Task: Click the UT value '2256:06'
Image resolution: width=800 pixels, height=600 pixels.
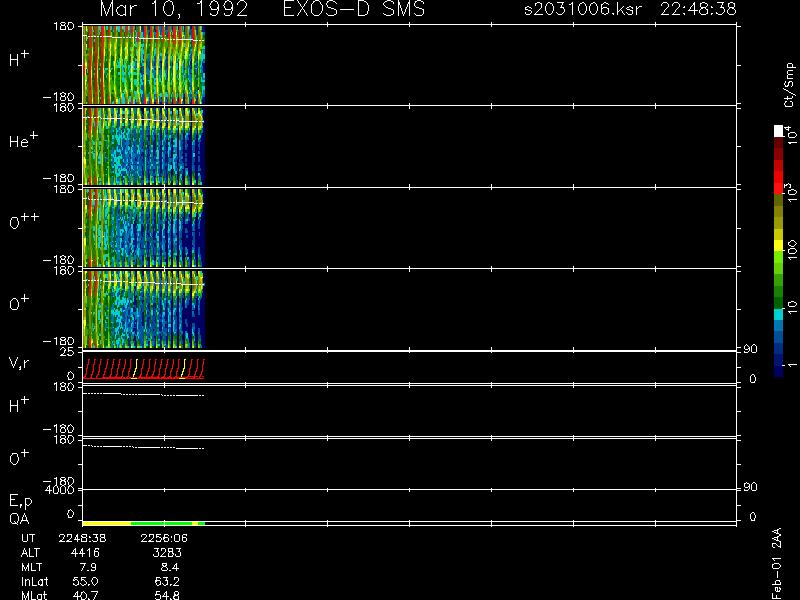Action: 164,538
